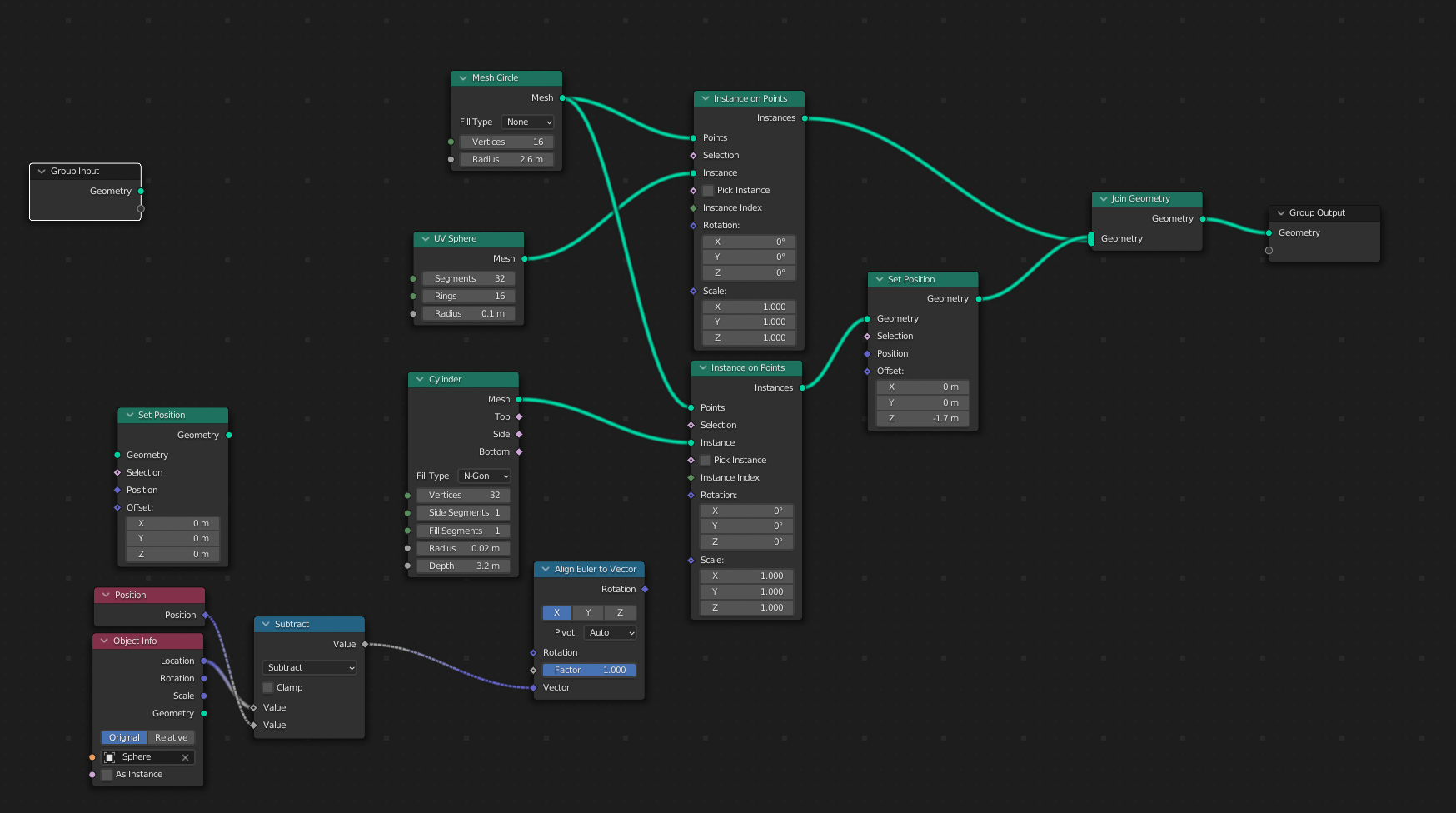This screenshot has height=813, width=1456.
Task: Click Scale X 1.000 in upper Instance on Points
Action: pos(749,307)
